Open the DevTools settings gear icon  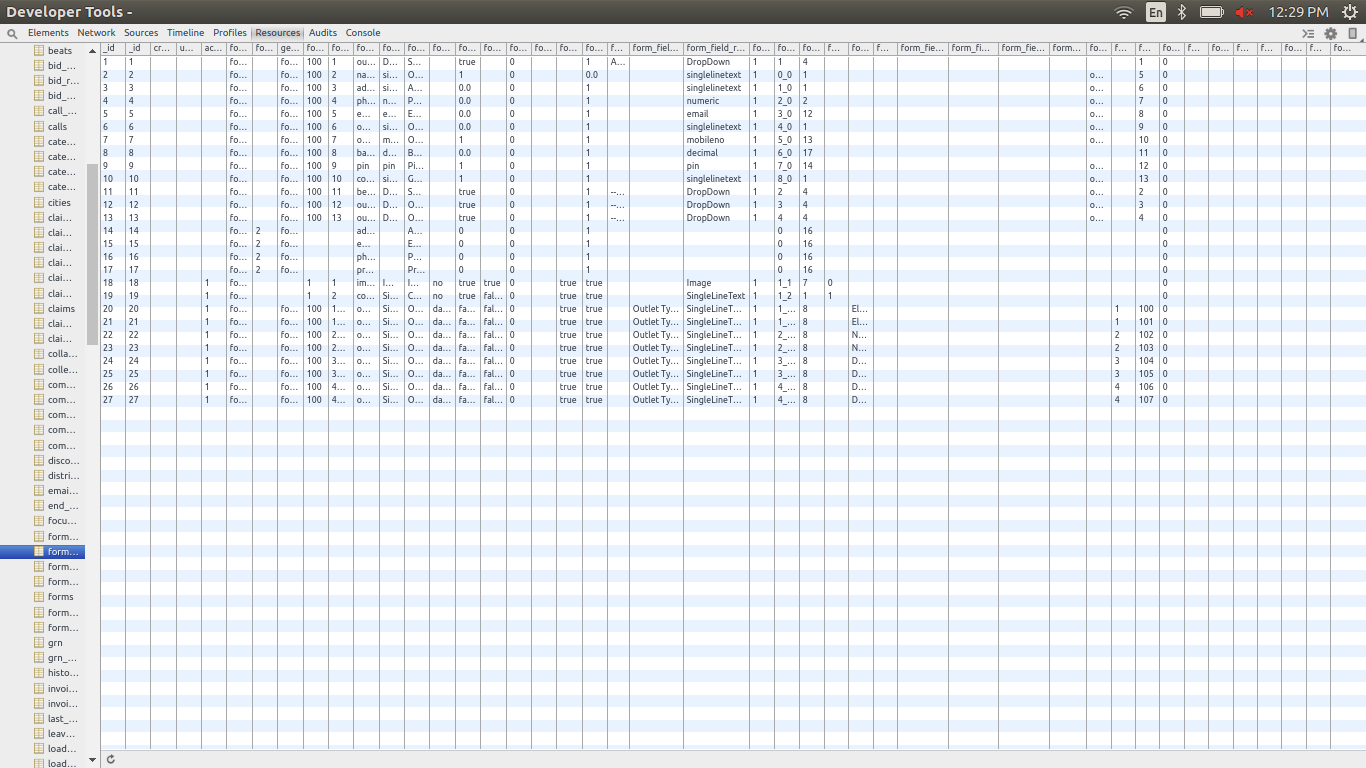[1330, 32]
